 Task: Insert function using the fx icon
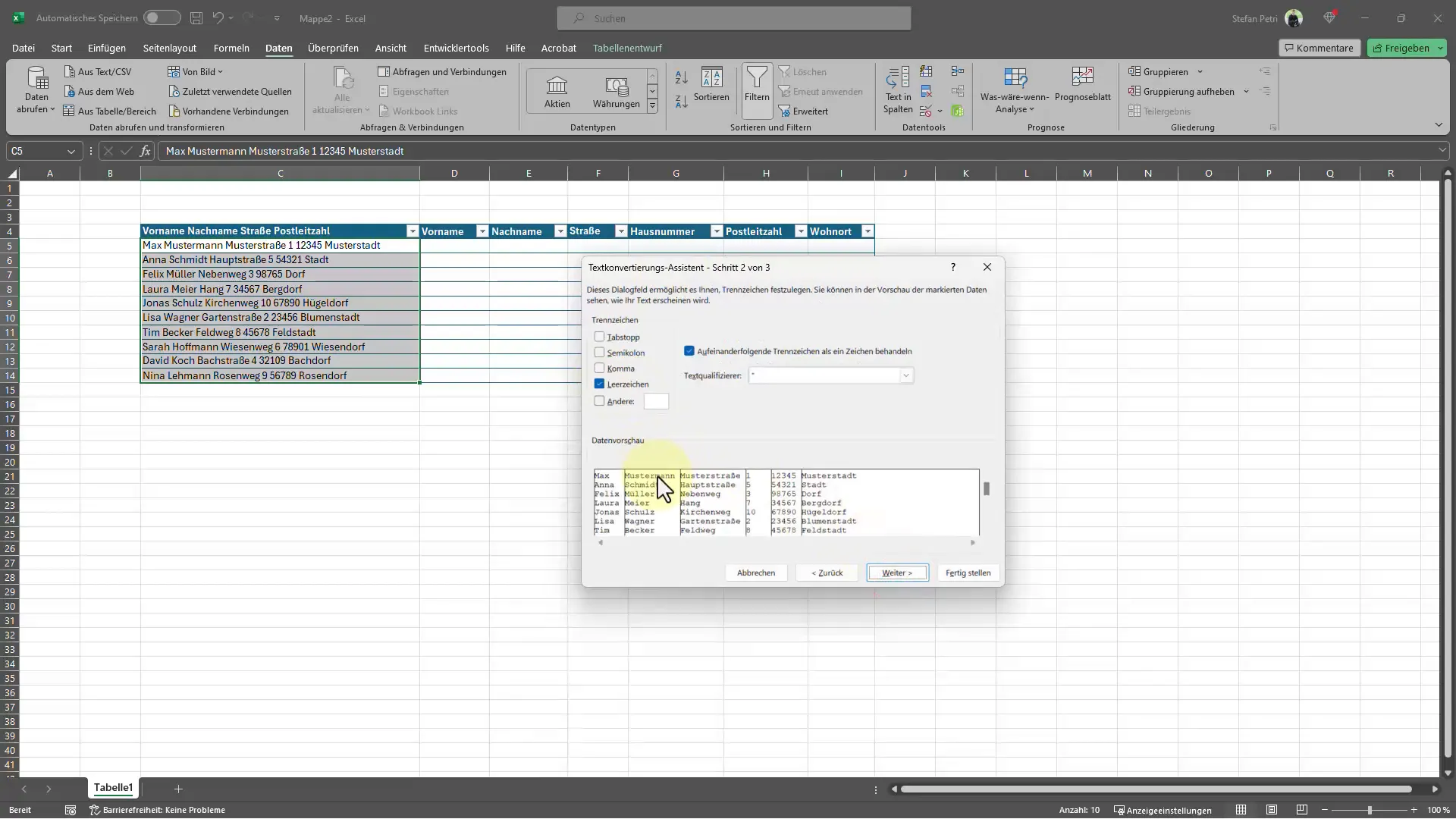coord(145,151)
